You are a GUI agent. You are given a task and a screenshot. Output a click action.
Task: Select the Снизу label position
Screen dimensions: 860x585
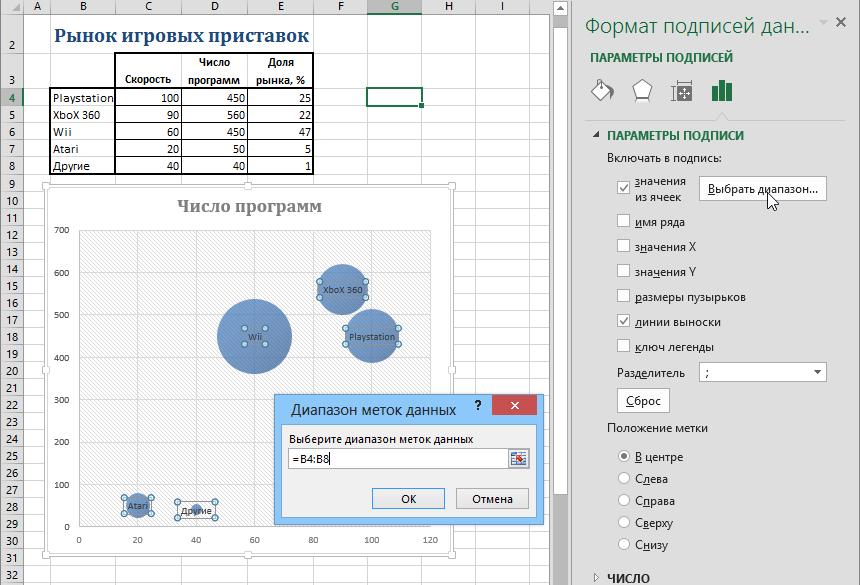(x=624, y=544)
